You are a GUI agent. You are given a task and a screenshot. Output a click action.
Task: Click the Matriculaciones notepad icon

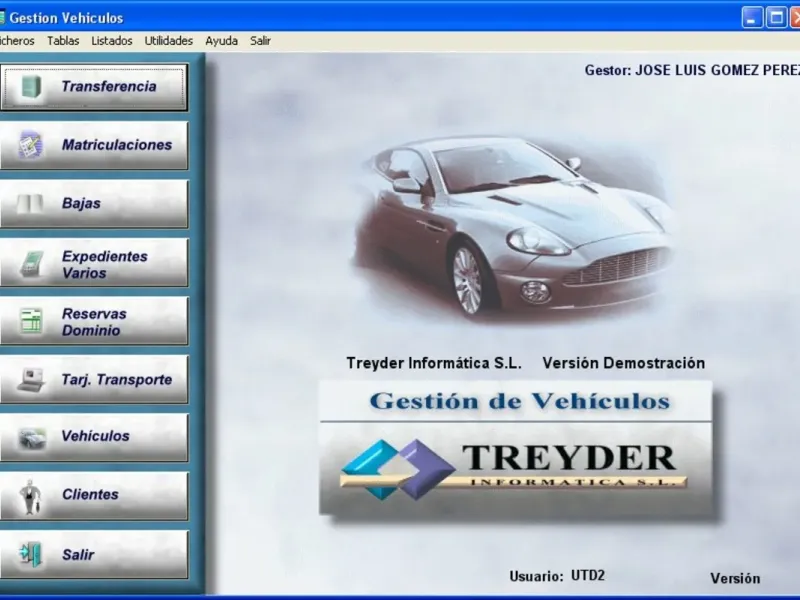click(x=30, y=145)
